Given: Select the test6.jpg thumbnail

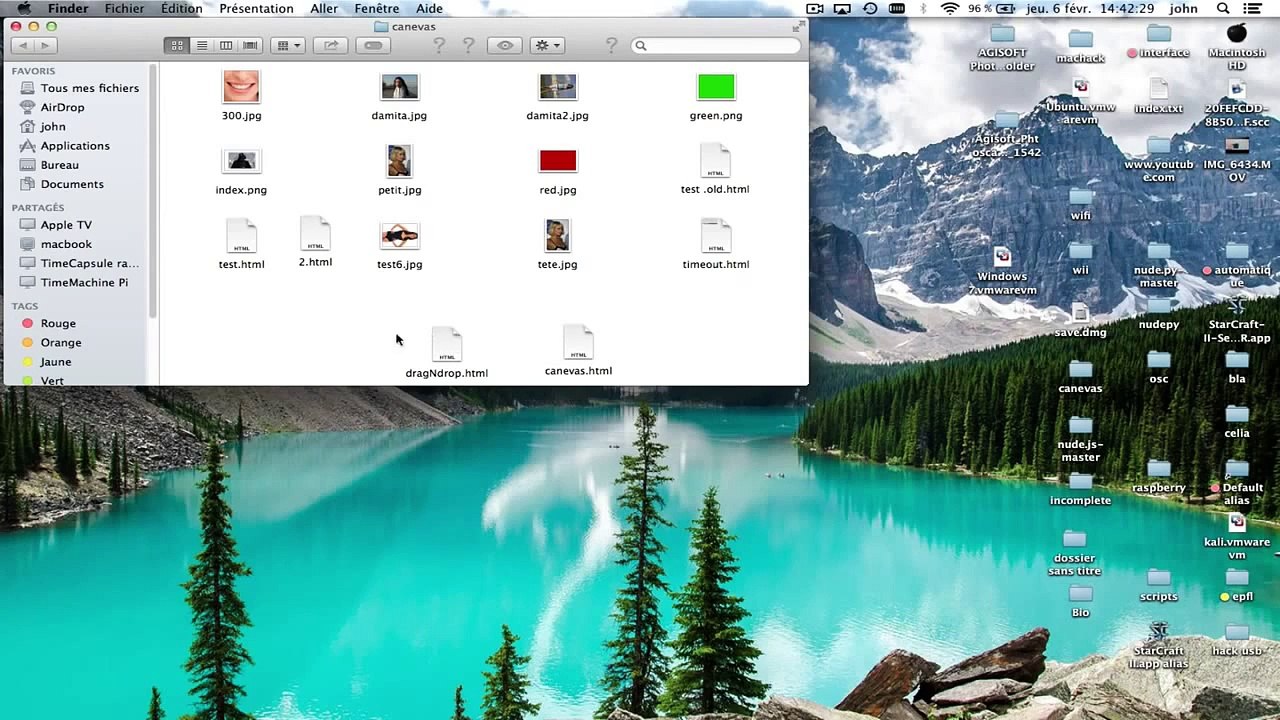Looking at the screenshot, I should [x=400, y=236].
